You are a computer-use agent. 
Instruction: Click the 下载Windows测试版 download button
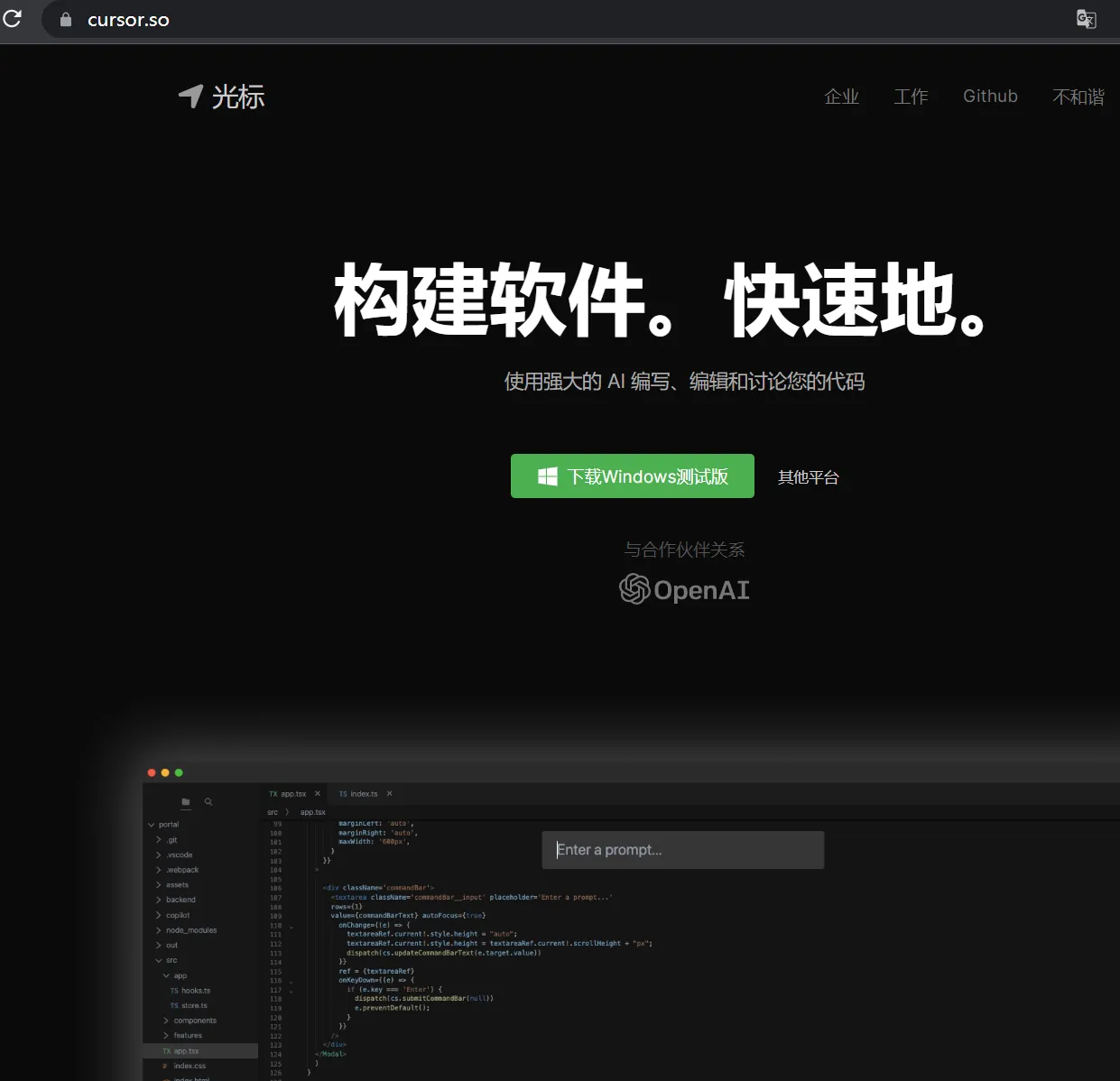632,476
